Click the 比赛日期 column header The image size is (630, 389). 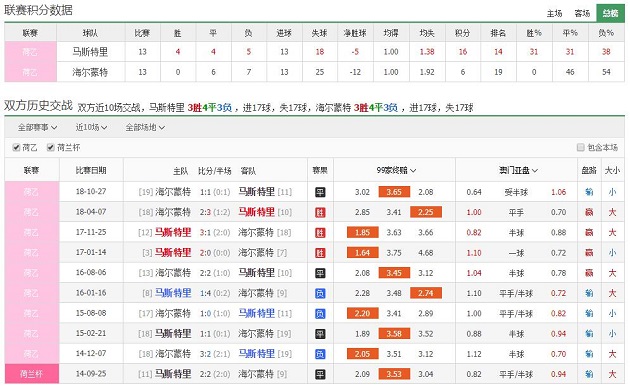pyautogui.click(x=91, y=170)
